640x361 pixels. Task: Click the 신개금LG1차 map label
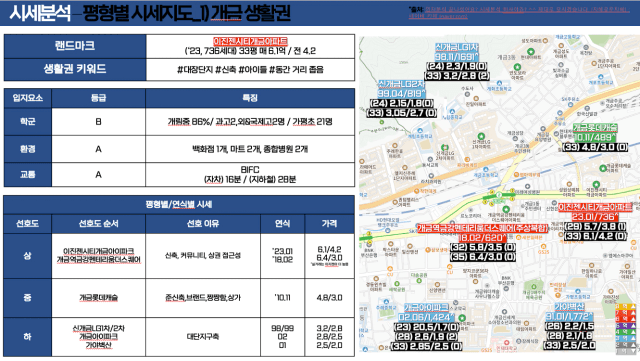(457, 47)
